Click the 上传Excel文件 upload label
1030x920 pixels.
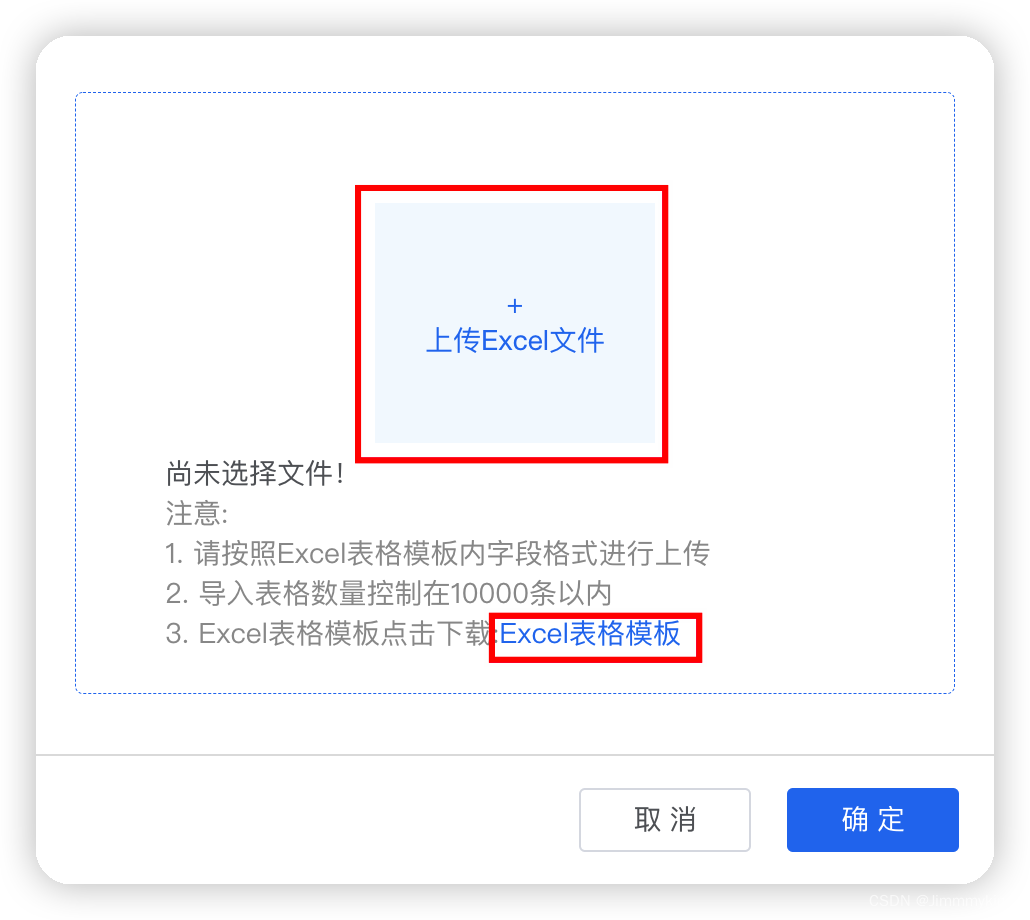click(515, 341)
